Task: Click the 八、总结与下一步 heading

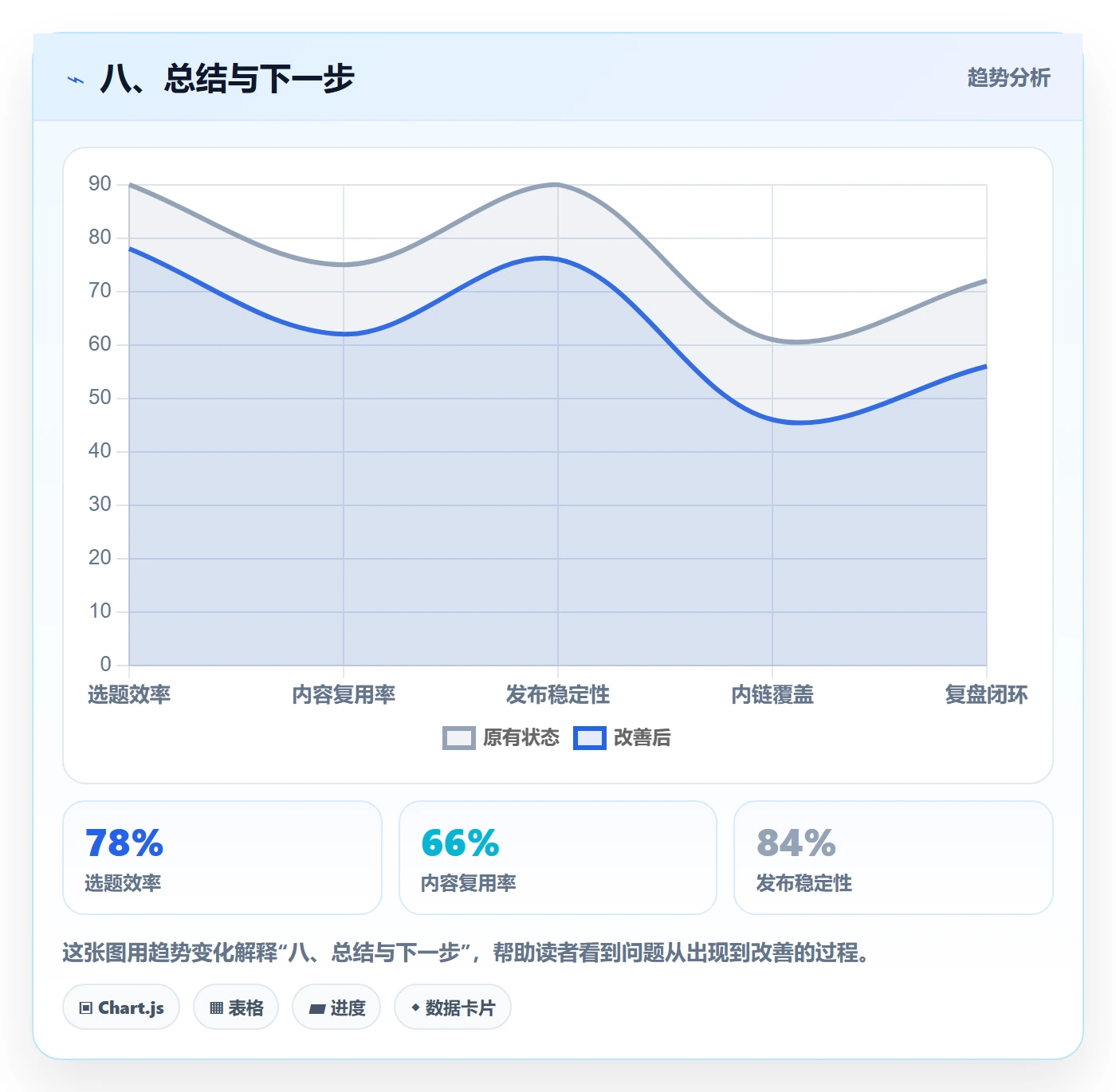Action: [x=226, y=78]
